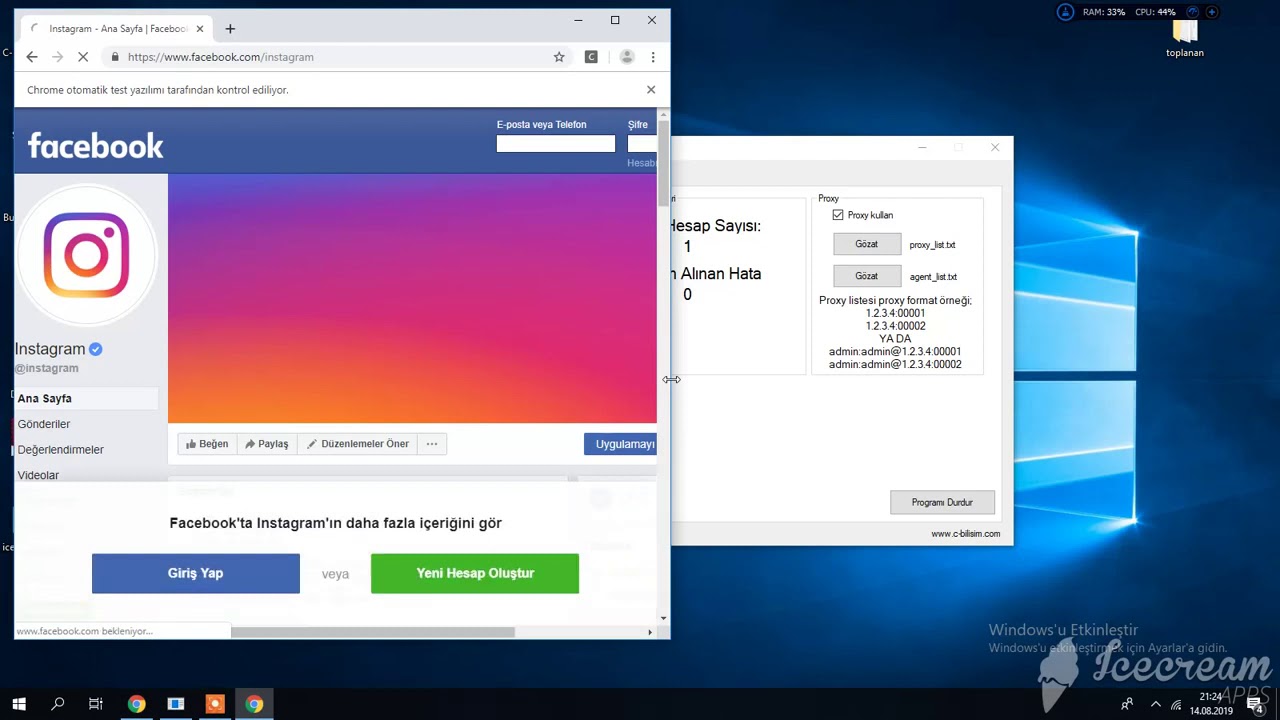Click the Programı Durdur button

coord(942,502)
